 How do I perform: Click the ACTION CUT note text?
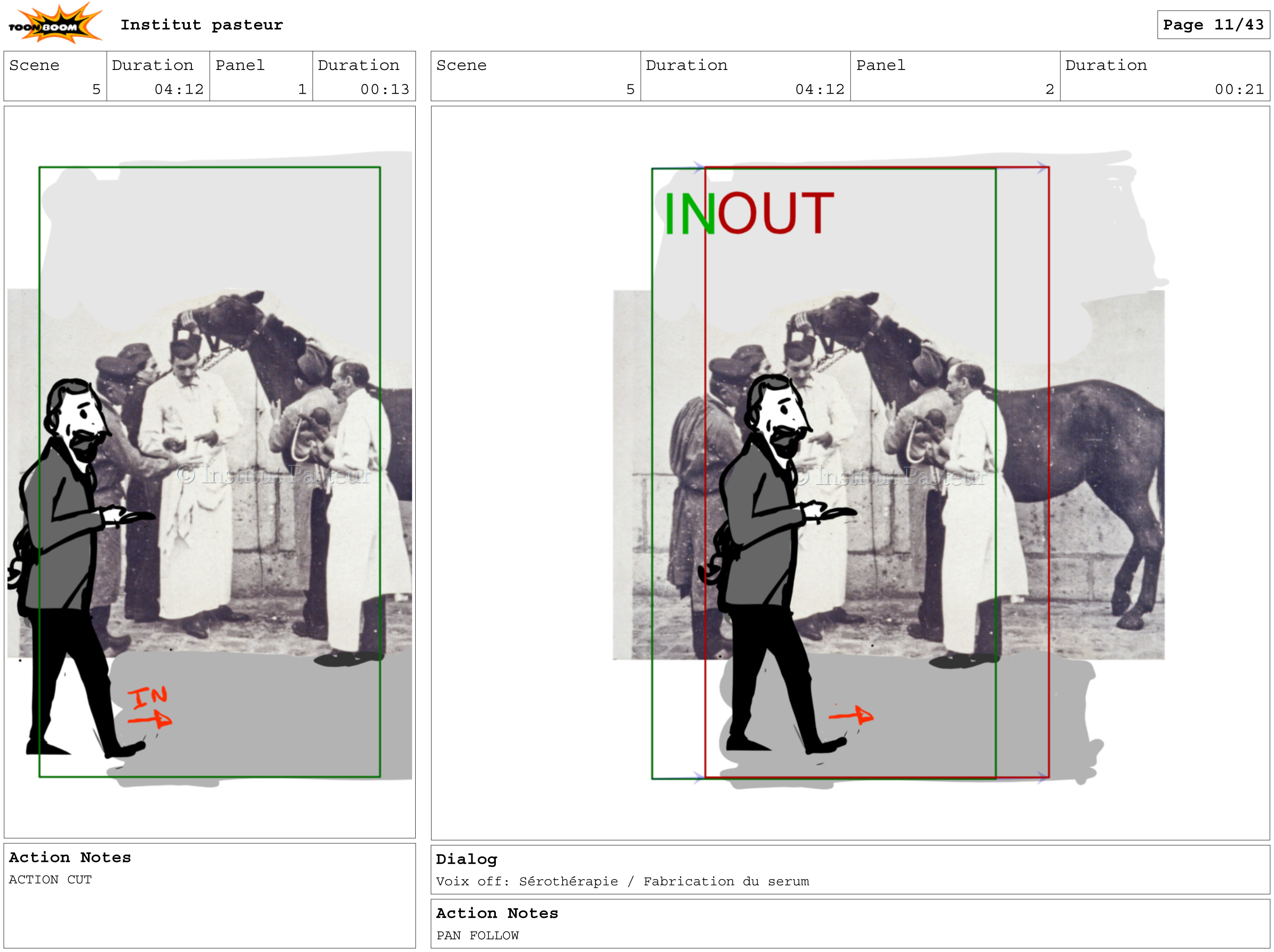(x=50, y=879)
